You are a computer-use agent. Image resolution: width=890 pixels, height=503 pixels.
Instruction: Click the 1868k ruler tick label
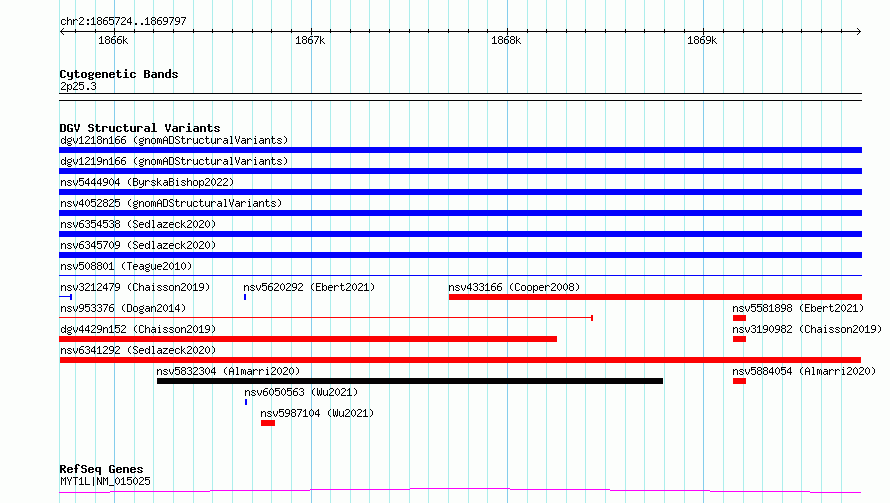[x=506, y=40]
